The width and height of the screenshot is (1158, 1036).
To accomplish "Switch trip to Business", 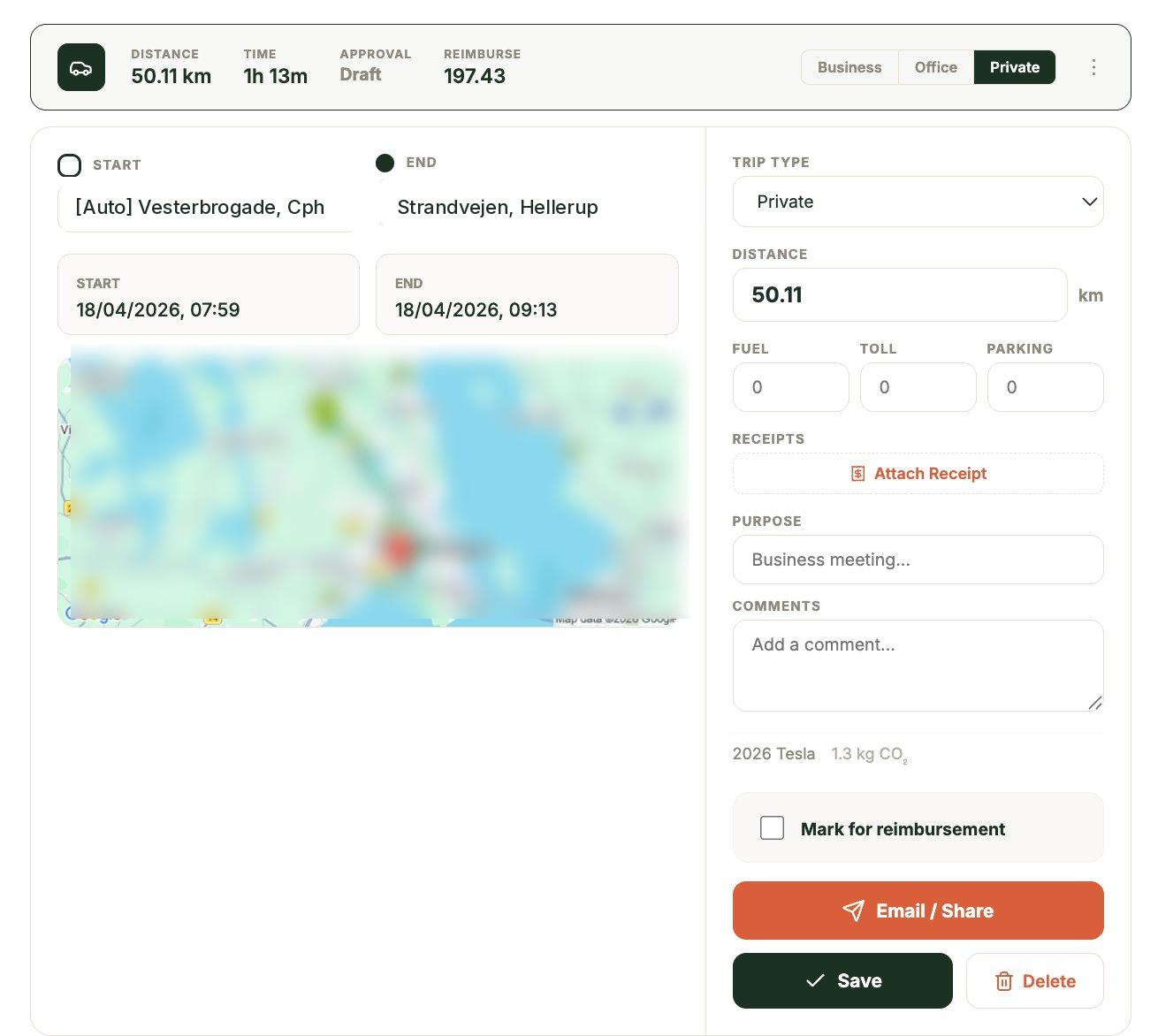I will click(x=849, y=67).
